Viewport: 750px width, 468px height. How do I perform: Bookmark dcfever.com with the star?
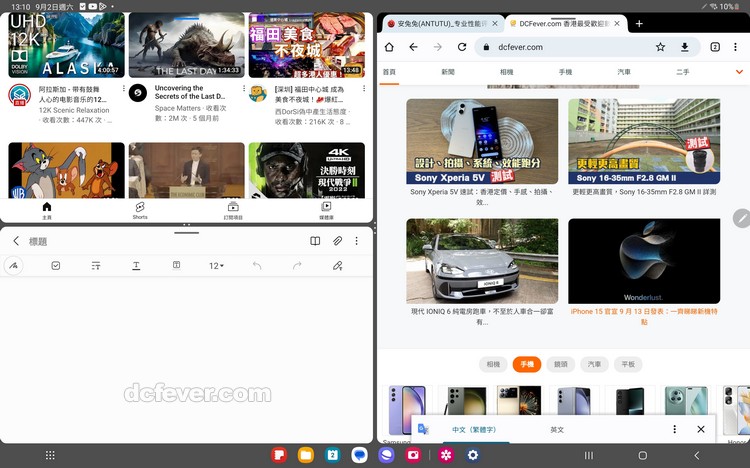(x=661, y=47)
